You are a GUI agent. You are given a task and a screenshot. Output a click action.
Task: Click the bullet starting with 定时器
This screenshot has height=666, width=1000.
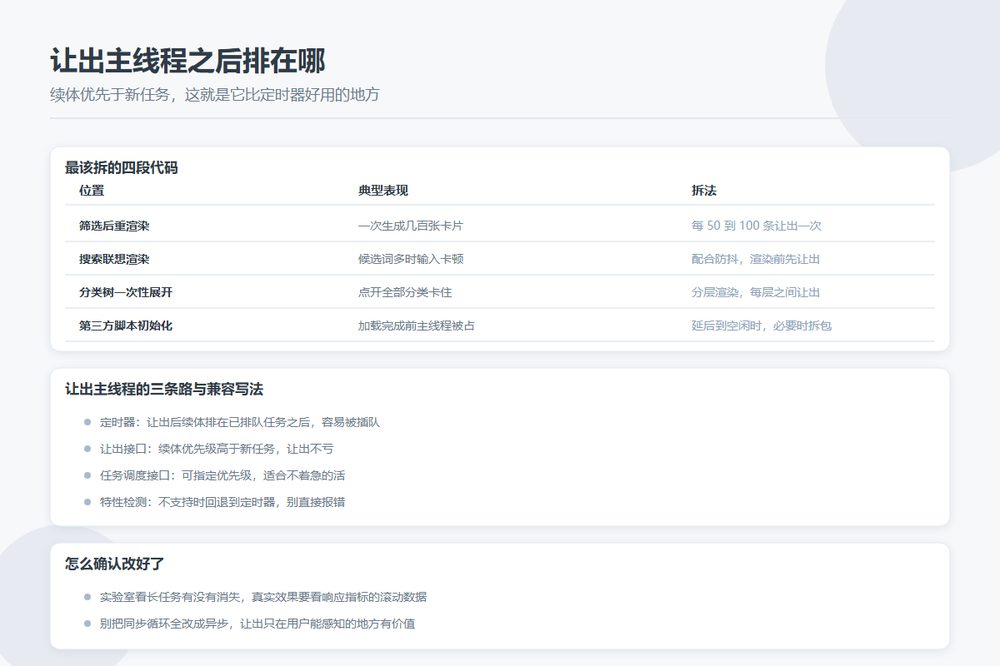(x=239, y=422)
